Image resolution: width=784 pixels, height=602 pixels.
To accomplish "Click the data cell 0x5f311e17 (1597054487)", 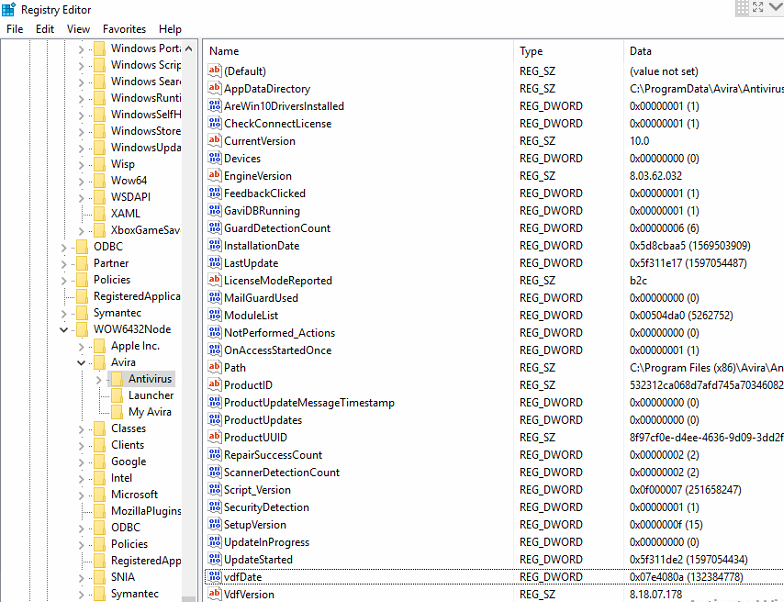I will tap(688, 263).
